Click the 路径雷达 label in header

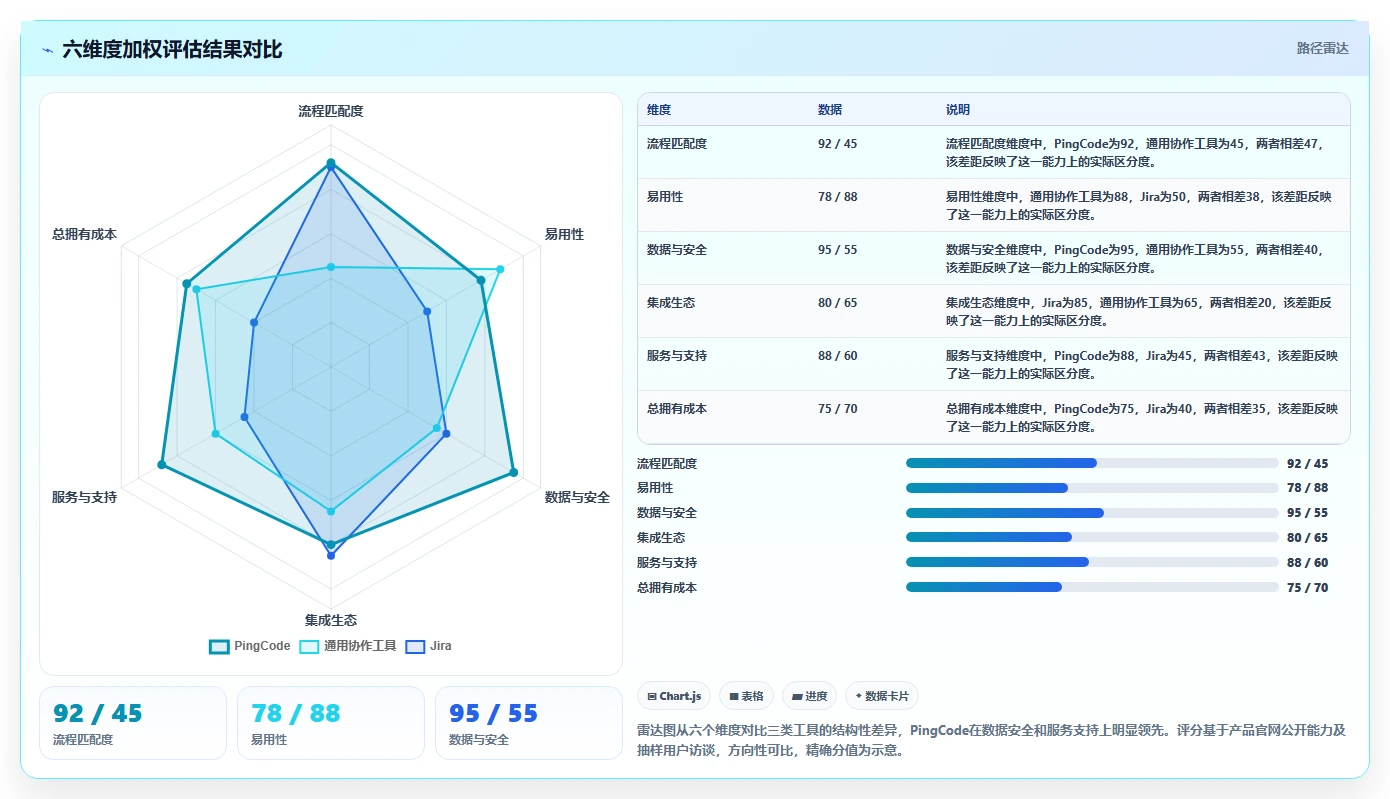coord(1322,48)
